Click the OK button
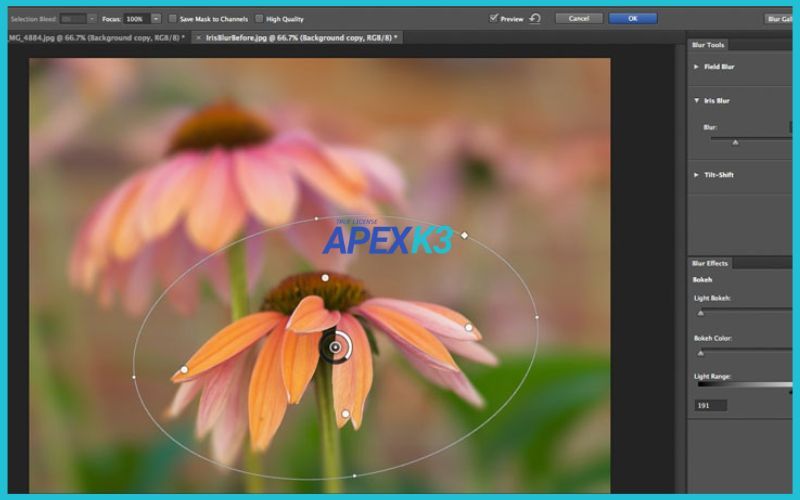800x500 pixels. click(x=633, y=18)
